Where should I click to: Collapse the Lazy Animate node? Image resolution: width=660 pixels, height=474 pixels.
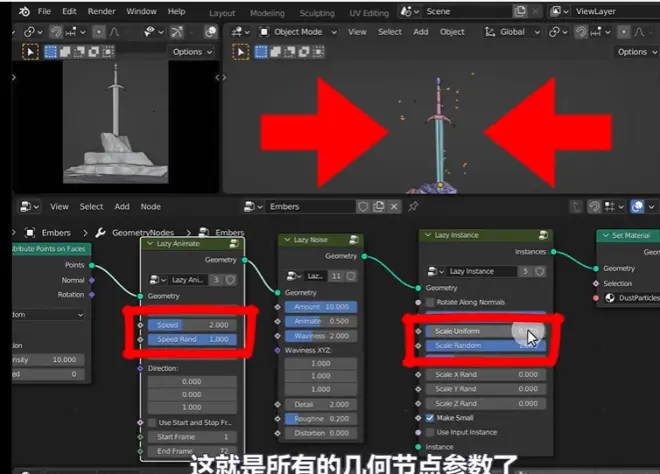click(150, 243)
